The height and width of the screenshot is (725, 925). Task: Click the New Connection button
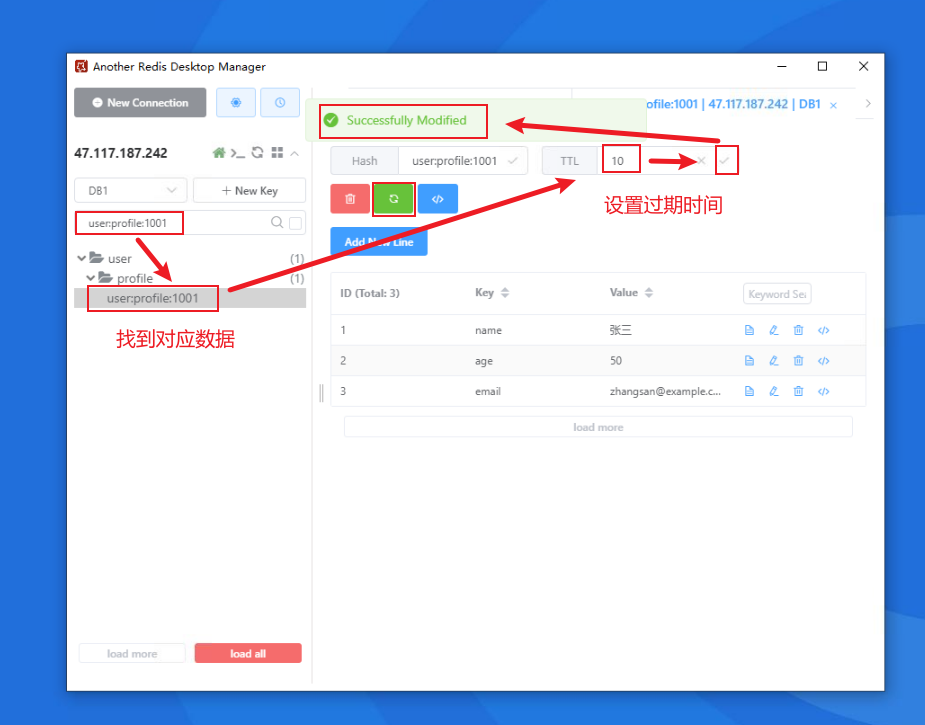140,103
